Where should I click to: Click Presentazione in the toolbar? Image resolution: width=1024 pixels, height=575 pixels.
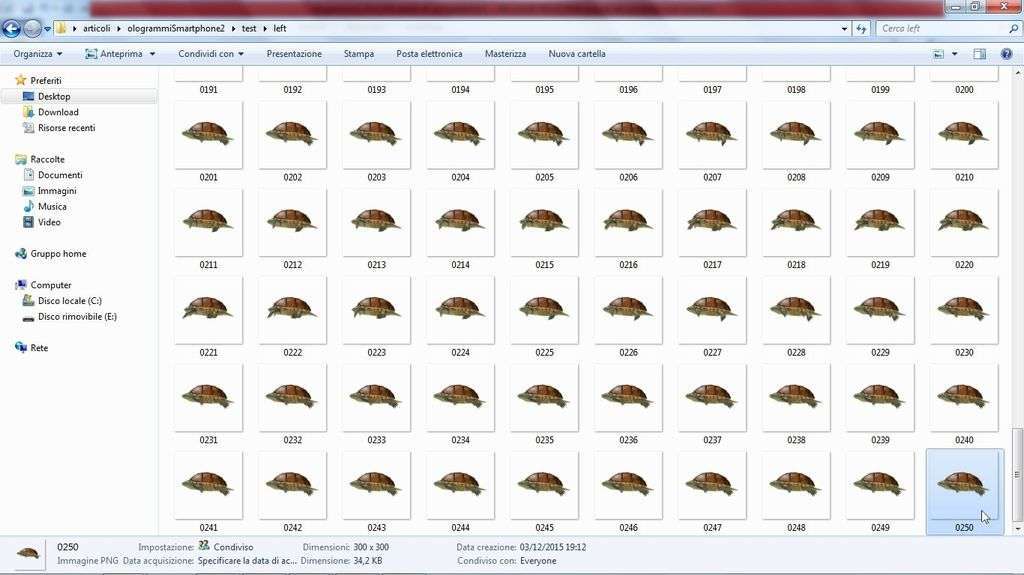(294, 54)
